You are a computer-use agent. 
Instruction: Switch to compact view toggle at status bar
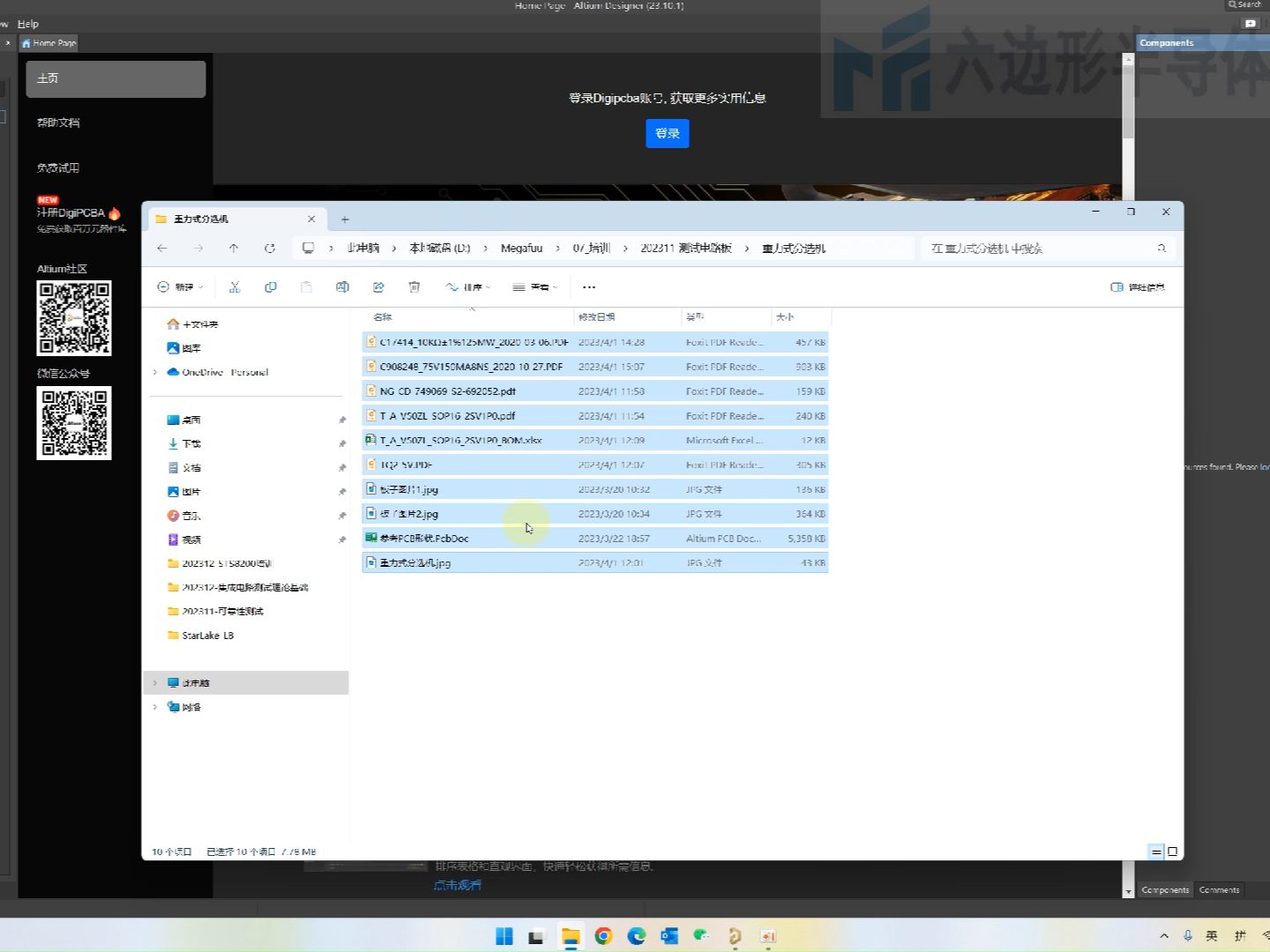click(x=1155, y=852)
